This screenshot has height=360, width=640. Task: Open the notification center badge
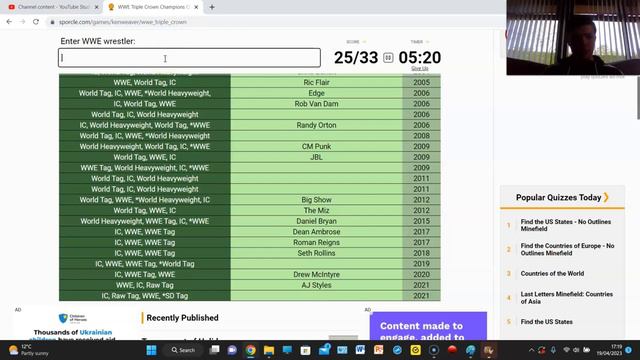click(629, 350)
